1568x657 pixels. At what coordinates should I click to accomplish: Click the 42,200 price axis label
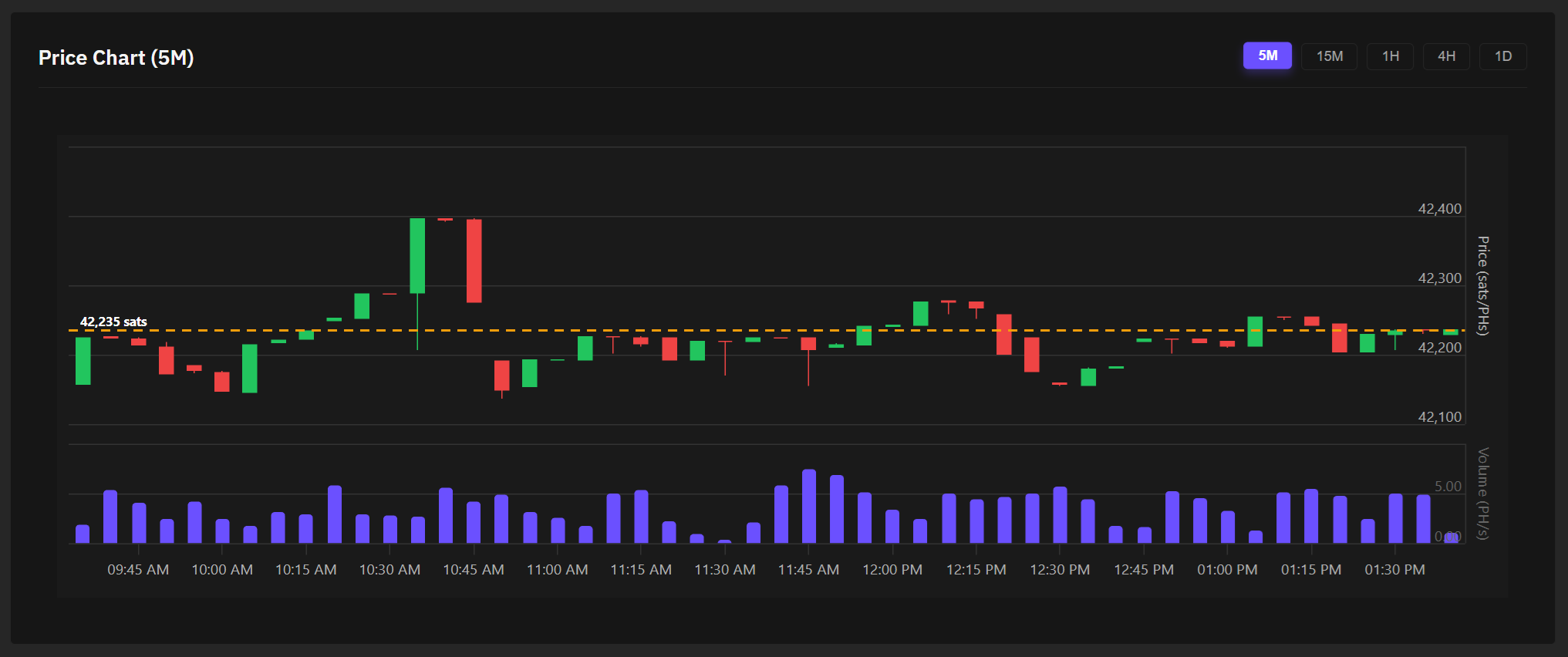pos(1439,348)
